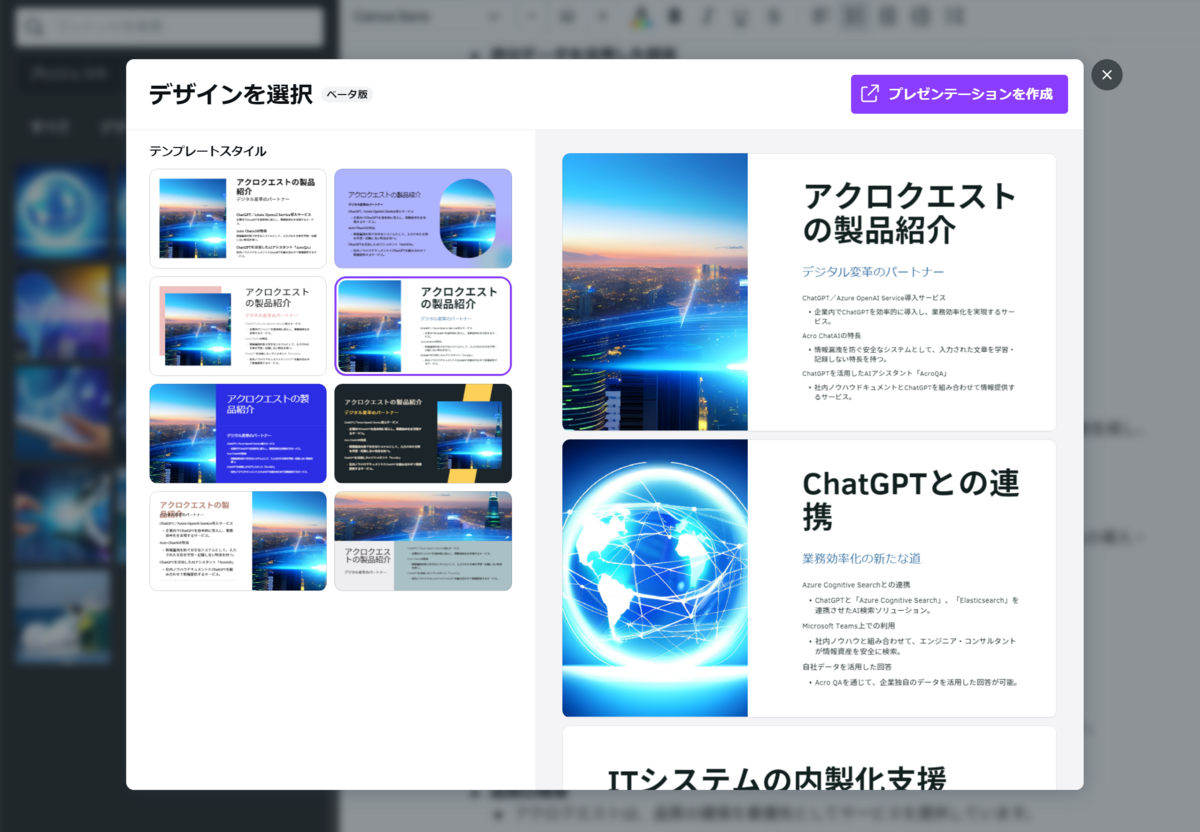Click the アクロクエストの製品紹介 preview slide title
Viewport: 1200px width, 832px height.
(x=909, y=212)
